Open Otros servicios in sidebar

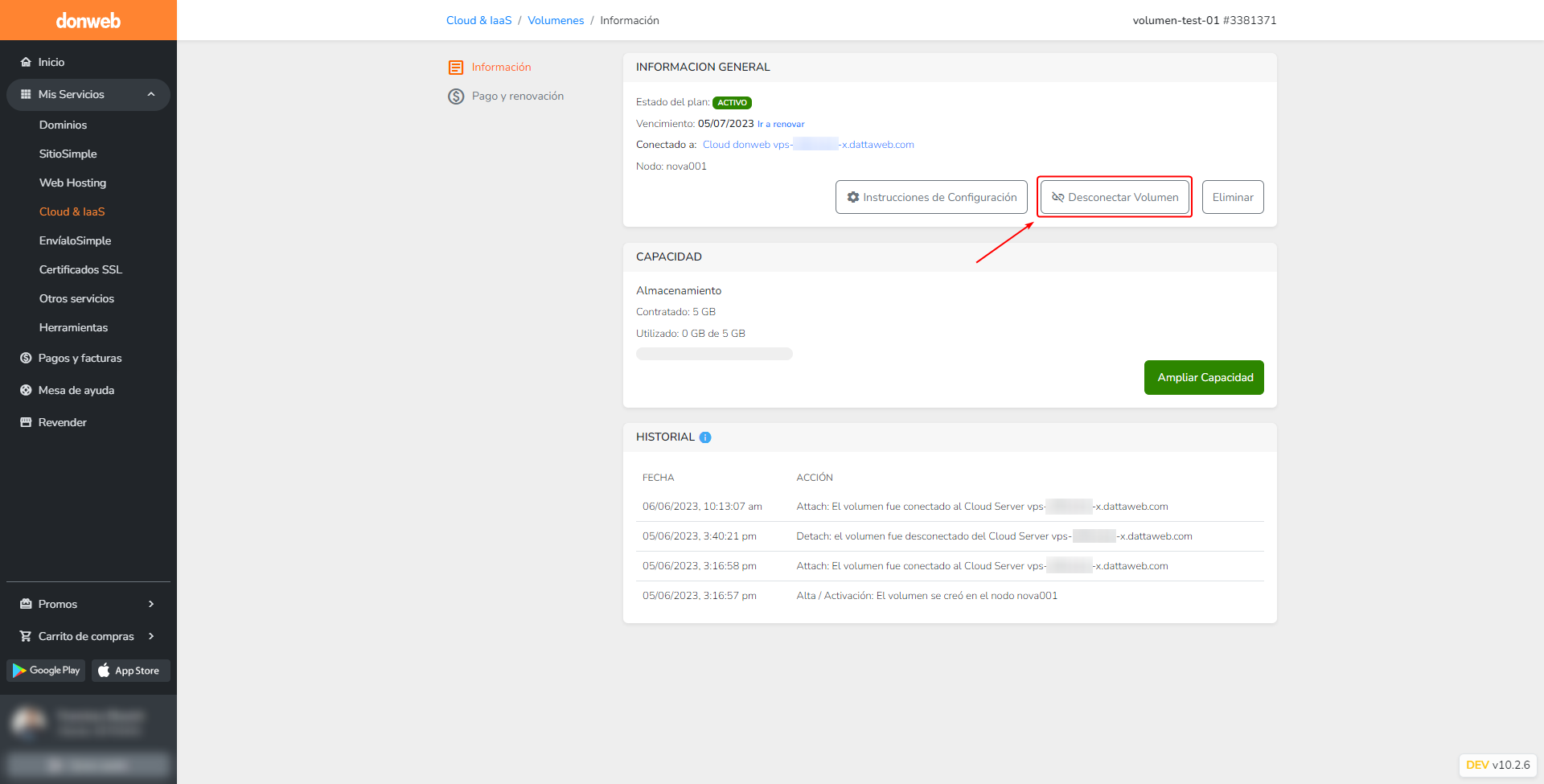[x=76, y=298]
